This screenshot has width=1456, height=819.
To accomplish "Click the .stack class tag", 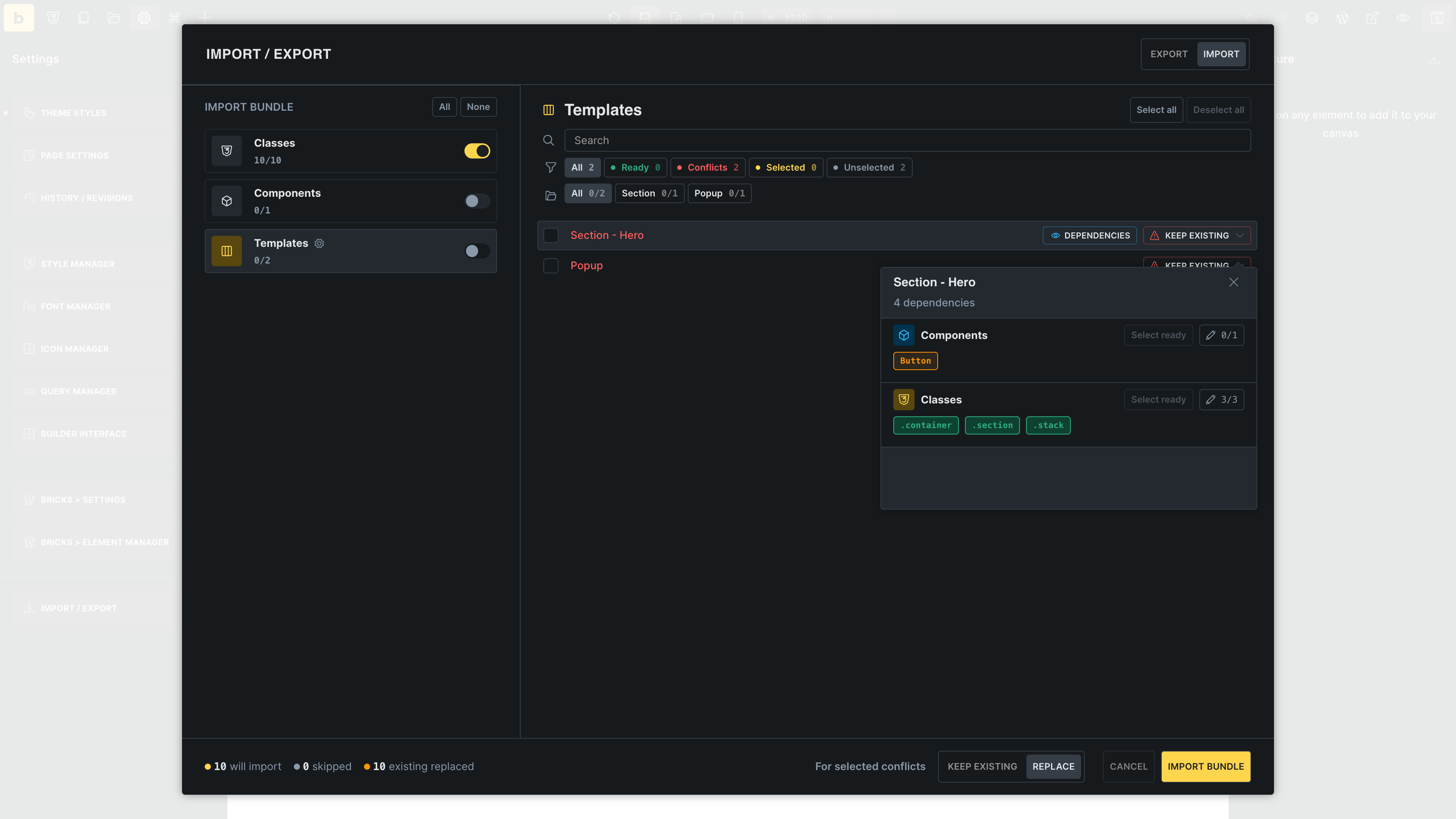I will click(x=1048, y=425).
